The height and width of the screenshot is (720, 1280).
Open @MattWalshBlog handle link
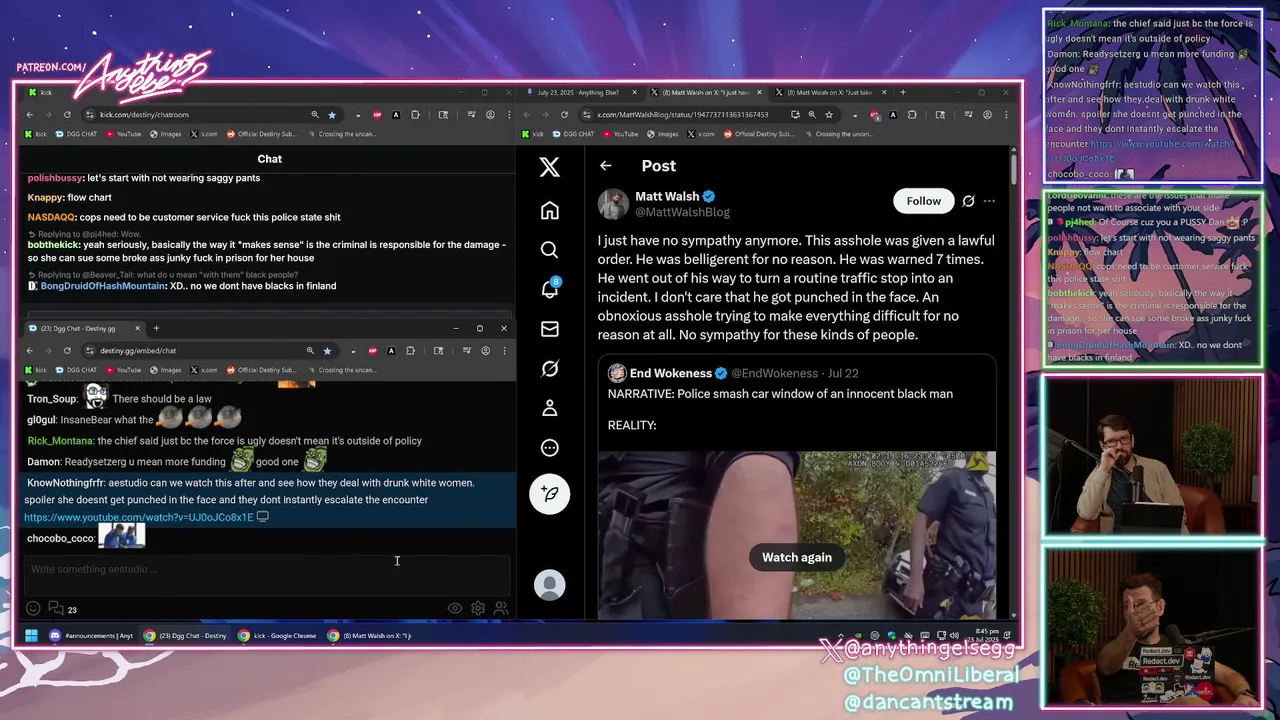coord(682,212)
